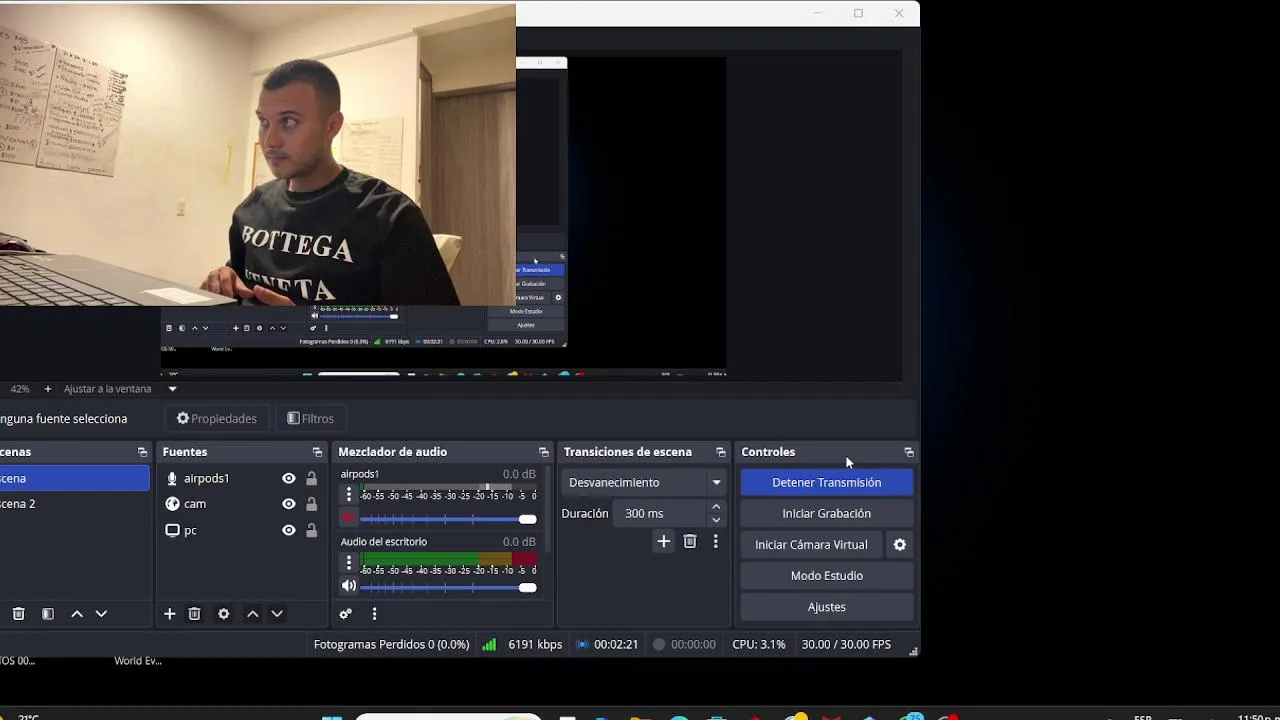
Task: Open virtual camera settings gear
Action: pos(900,545)
